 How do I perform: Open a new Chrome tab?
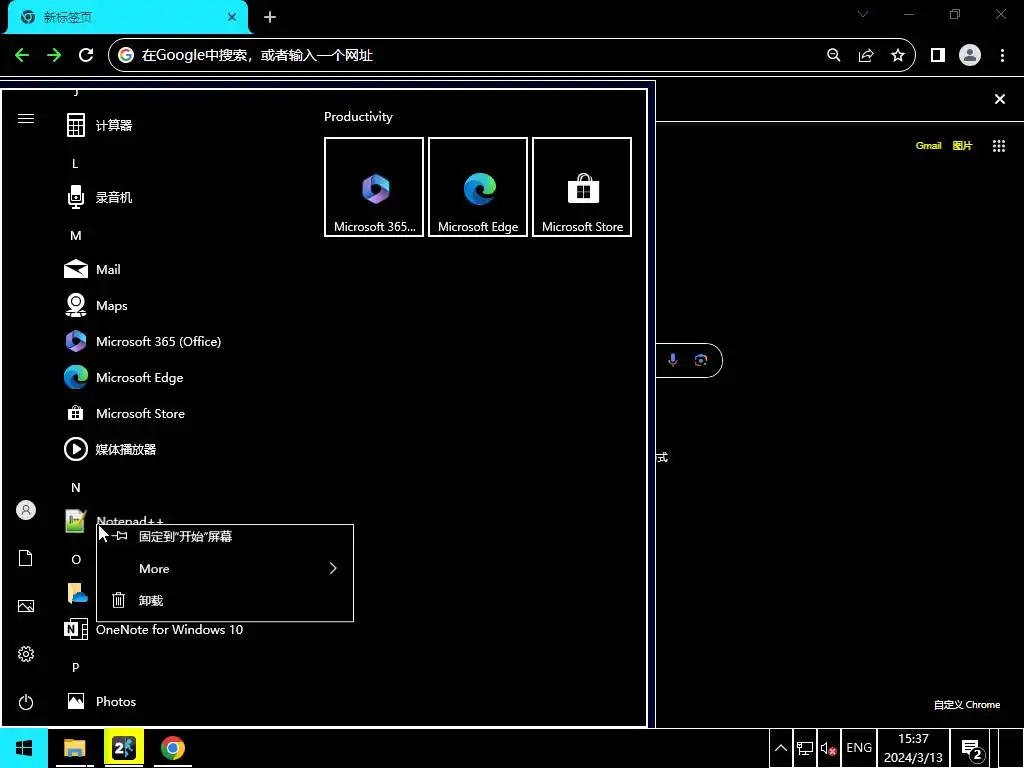click(x=270, y=17)
